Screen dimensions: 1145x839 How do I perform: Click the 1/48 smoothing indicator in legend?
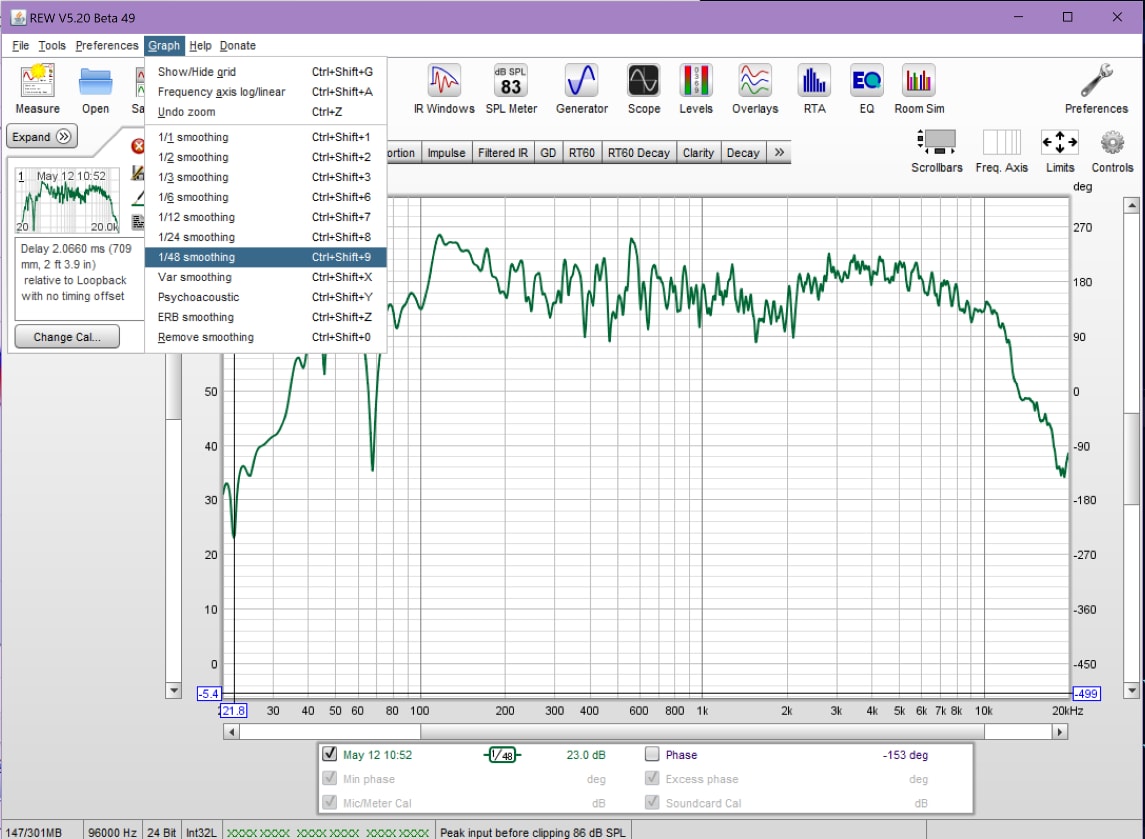502,755
